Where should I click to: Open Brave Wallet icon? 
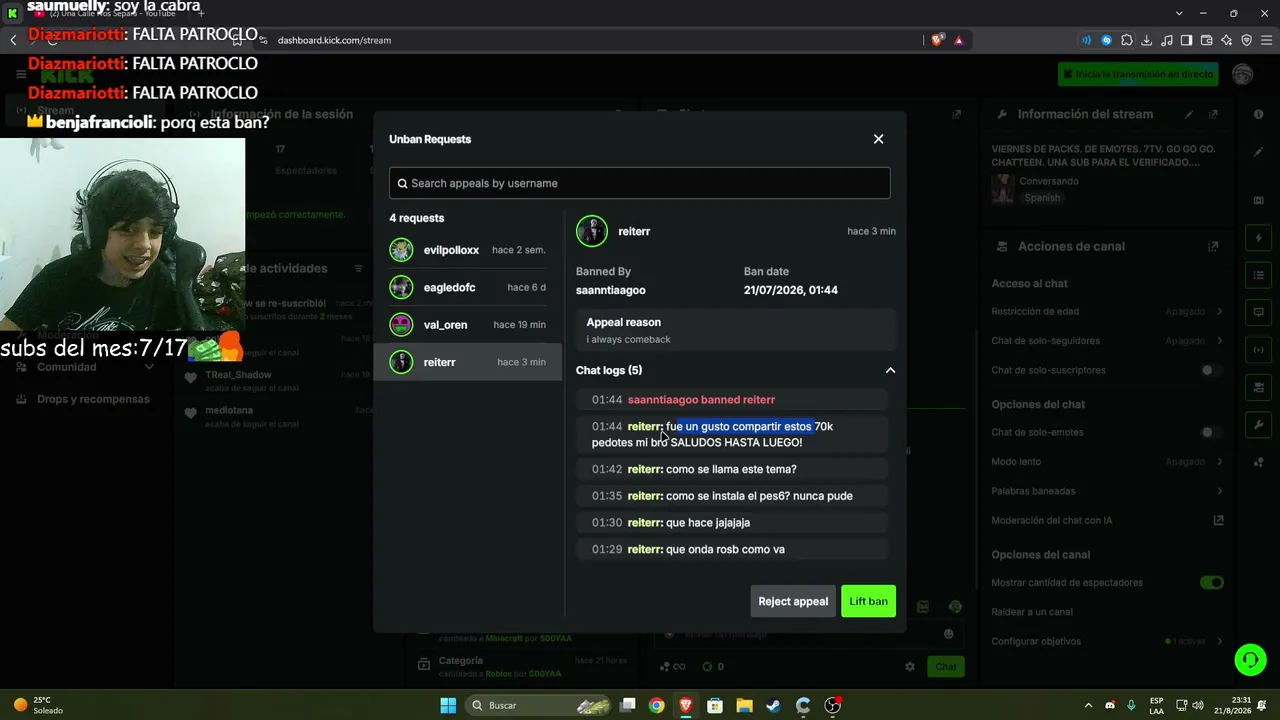(x=1207, y=40)
